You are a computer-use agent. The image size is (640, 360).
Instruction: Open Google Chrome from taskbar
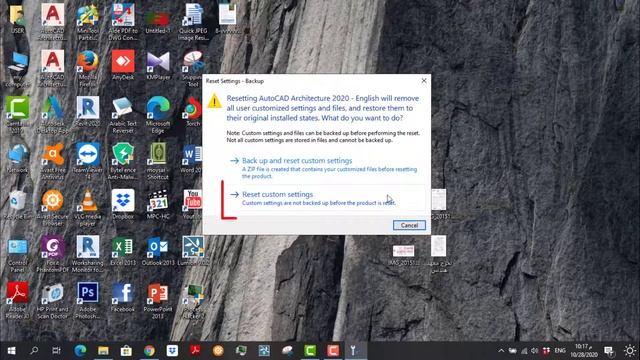149,351
